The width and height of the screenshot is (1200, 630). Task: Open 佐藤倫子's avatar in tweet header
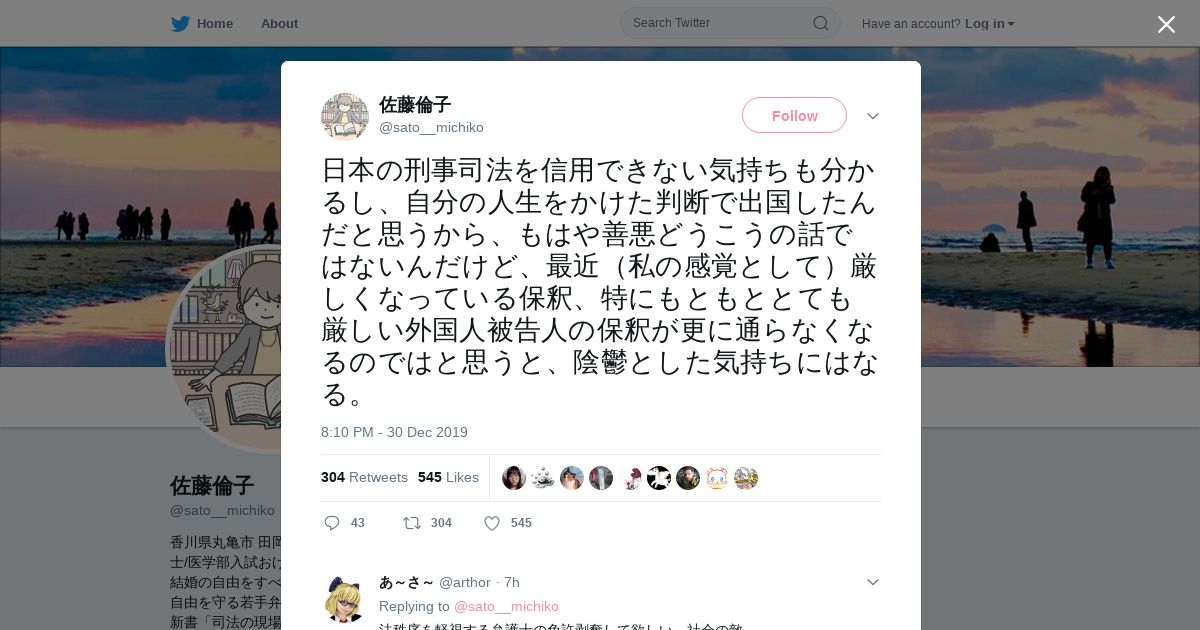tap(345, 117)
